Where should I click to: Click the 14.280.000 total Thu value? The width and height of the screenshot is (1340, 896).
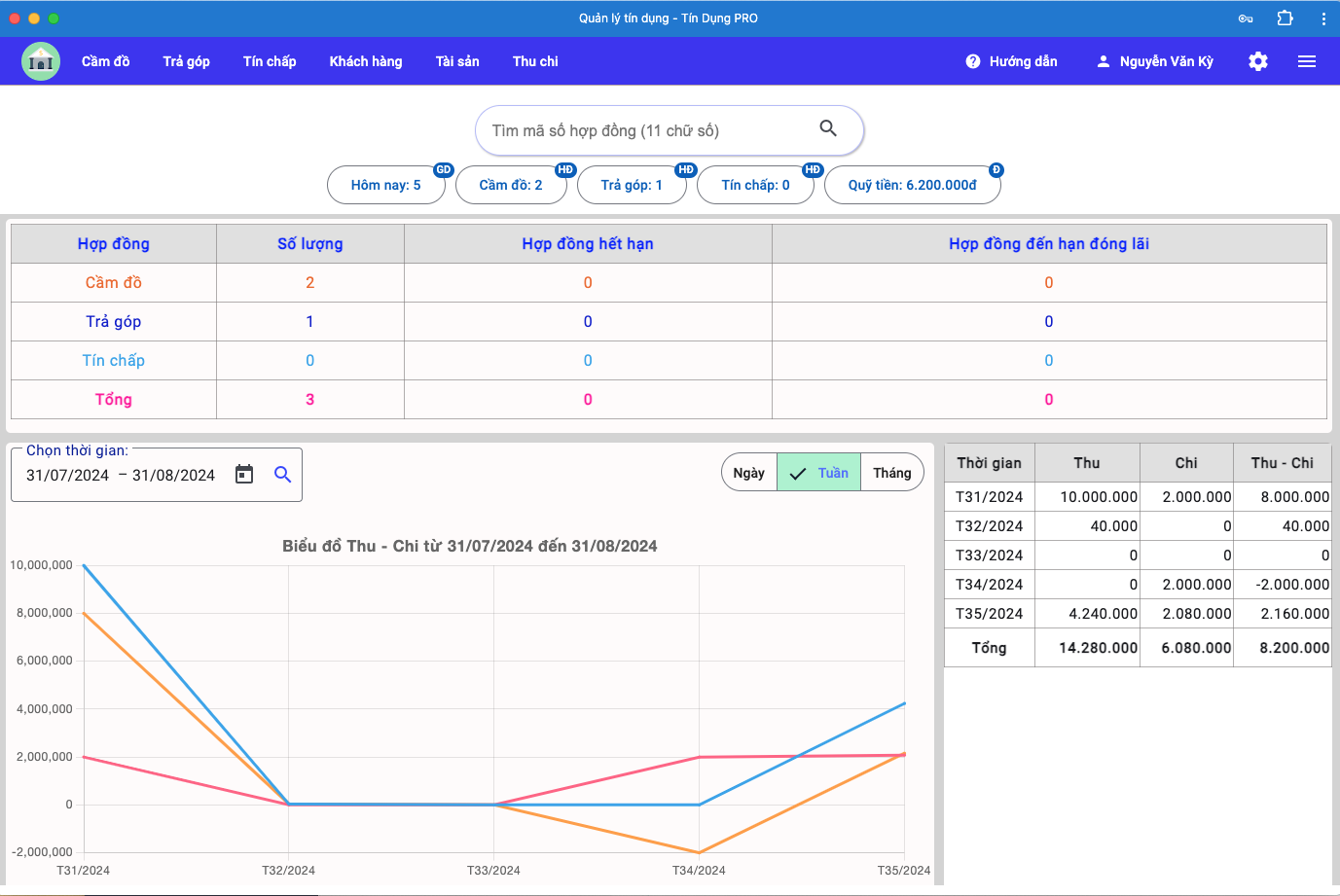click(x=1098, y=647)
